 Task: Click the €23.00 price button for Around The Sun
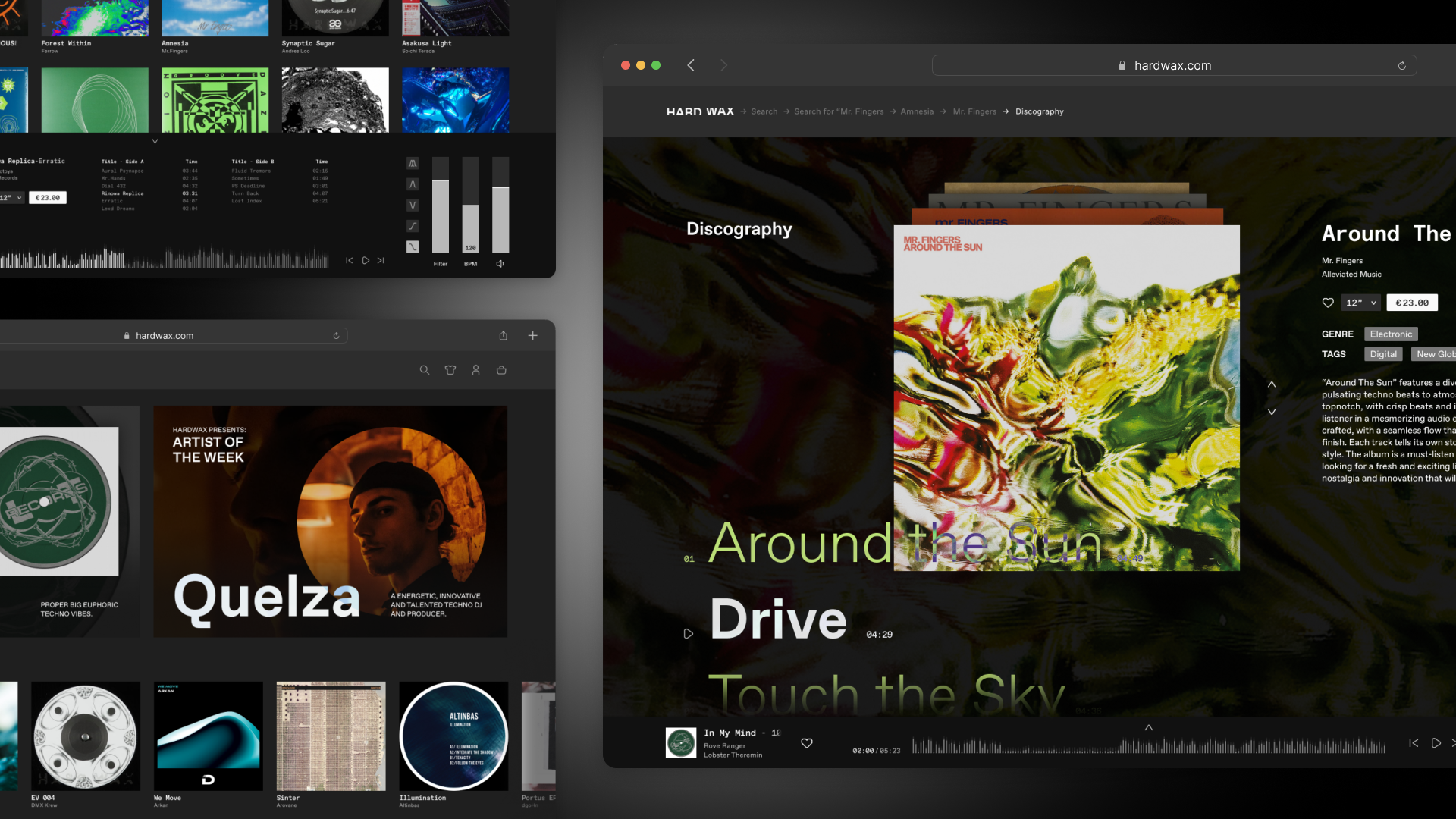coord(1412,303)
